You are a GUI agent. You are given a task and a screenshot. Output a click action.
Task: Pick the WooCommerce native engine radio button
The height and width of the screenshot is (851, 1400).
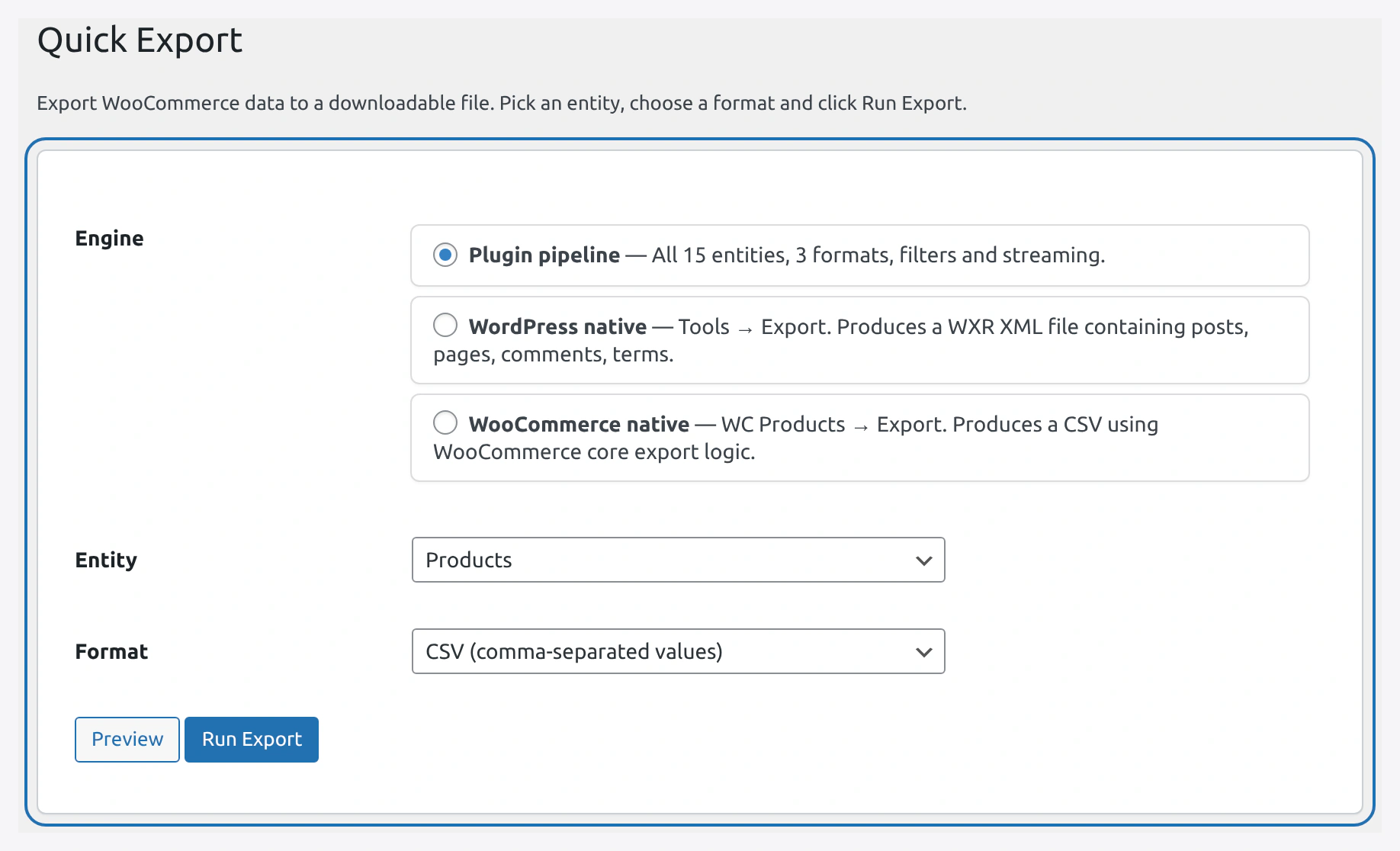(x=445, y=423)
